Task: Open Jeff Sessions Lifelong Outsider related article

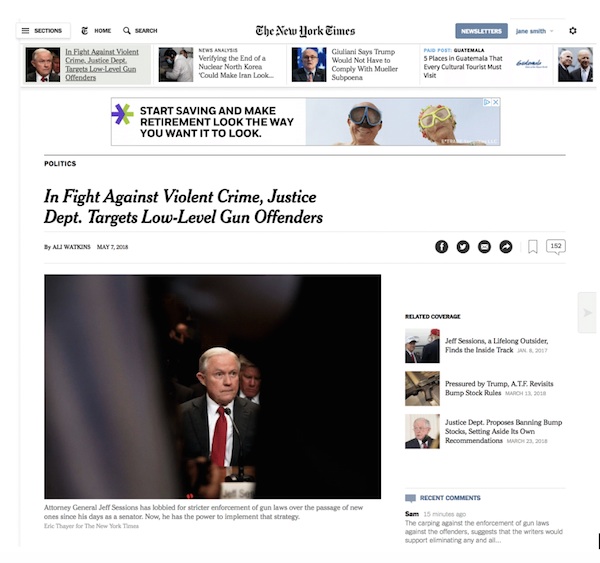Action: [x=496, y=345]
